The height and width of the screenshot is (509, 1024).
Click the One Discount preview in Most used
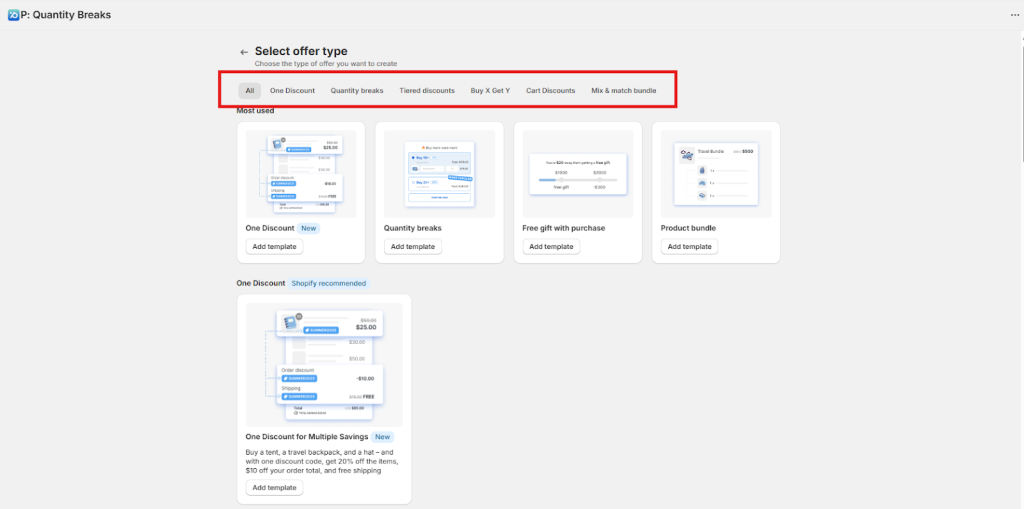coord(301,173)
